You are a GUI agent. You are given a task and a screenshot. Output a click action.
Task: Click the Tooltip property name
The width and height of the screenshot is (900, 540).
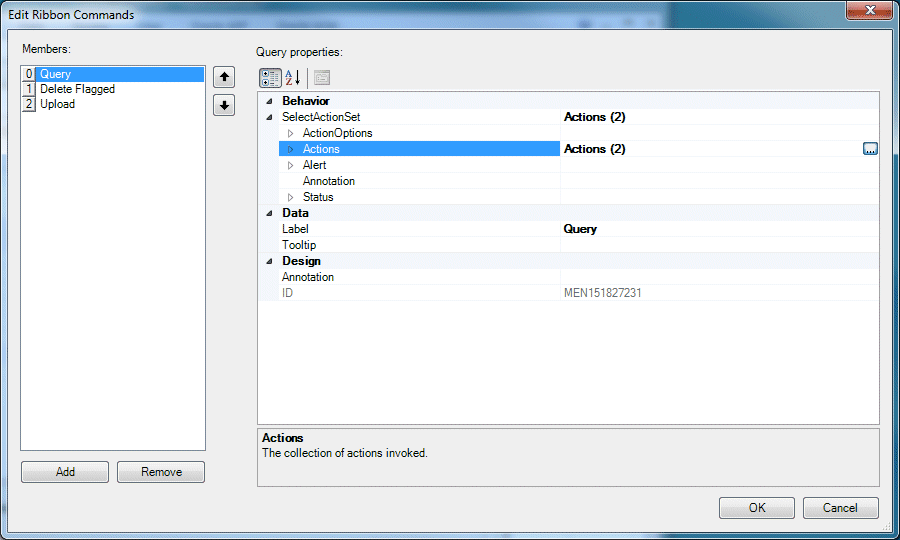[x=299, y=245]
